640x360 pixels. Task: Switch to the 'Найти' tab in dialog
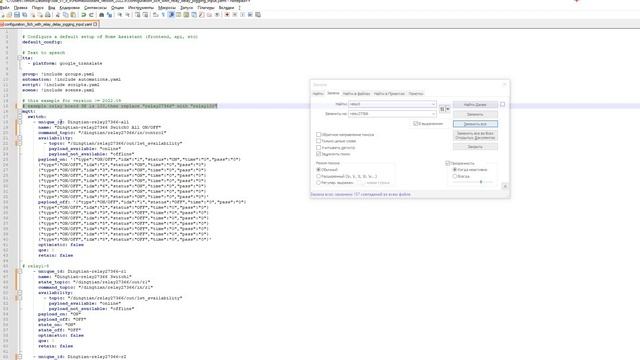[x=318, y=93]
